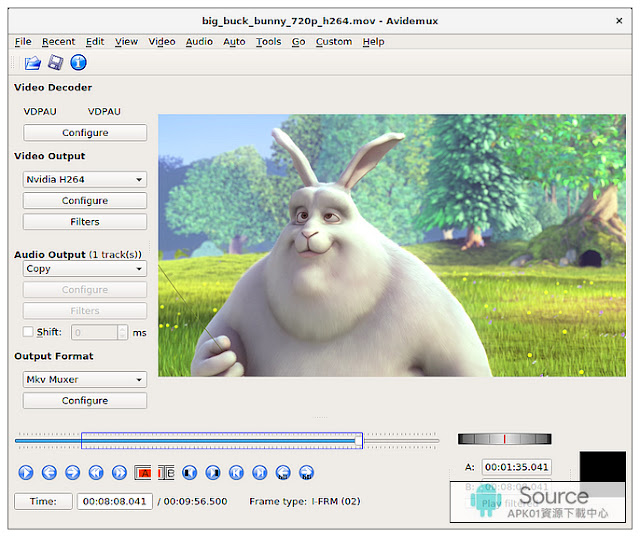Open a video file with folder icon

[x=32, y=63]
